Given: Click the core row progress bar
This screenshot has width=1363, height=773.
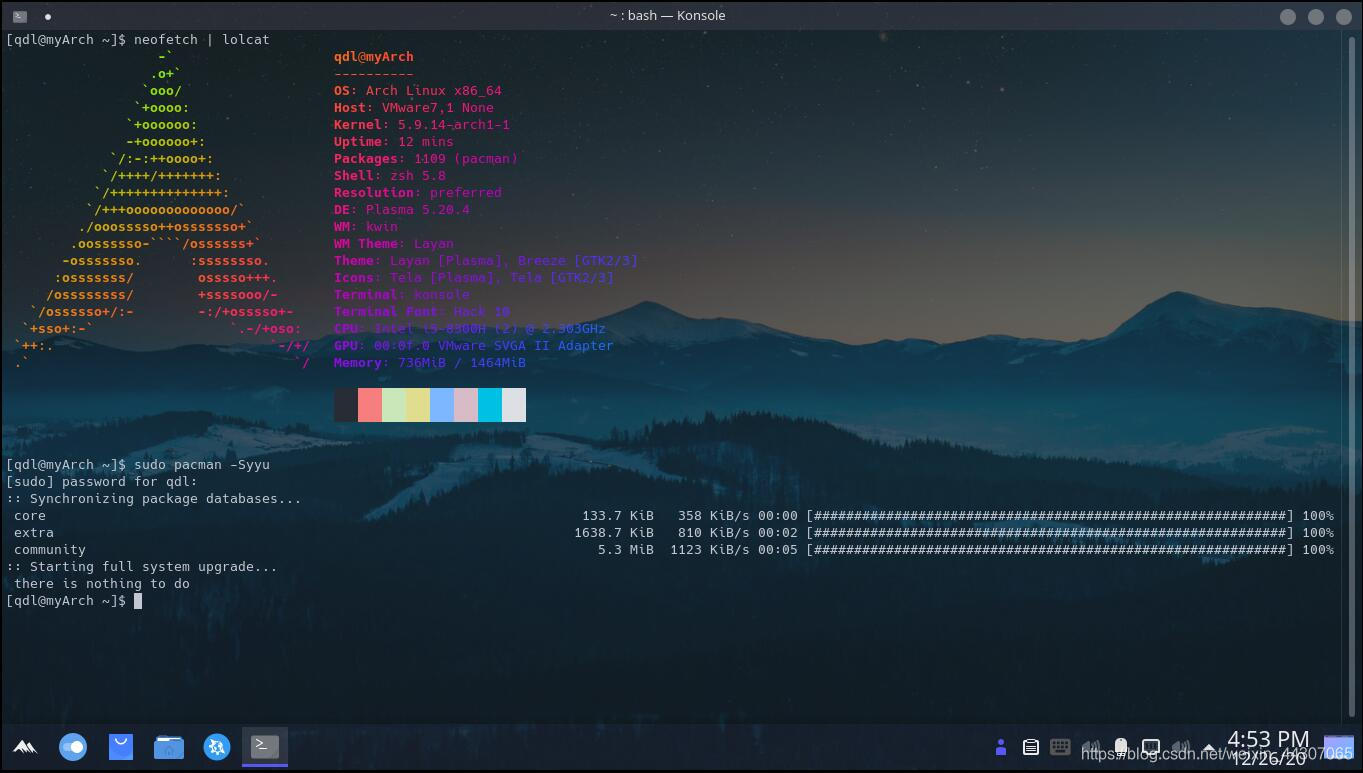Looking at the screenshot, I should pos(1050,515).
